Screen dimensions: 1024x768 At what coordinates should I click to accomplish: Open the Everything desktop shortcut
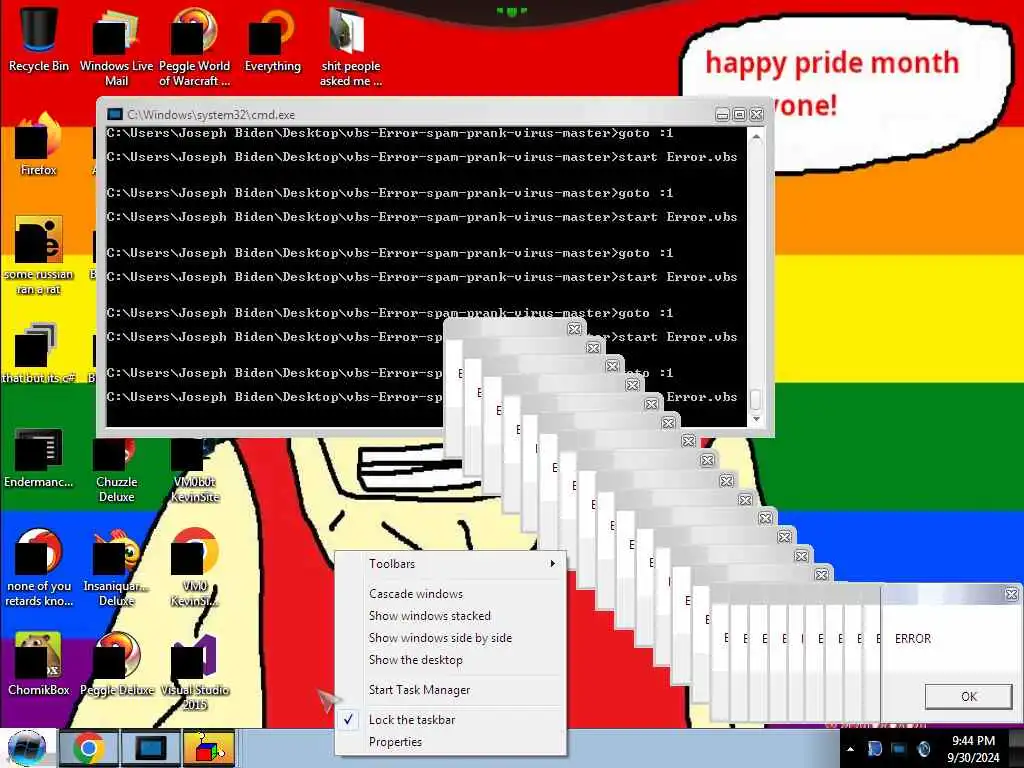tap(272, 40)
